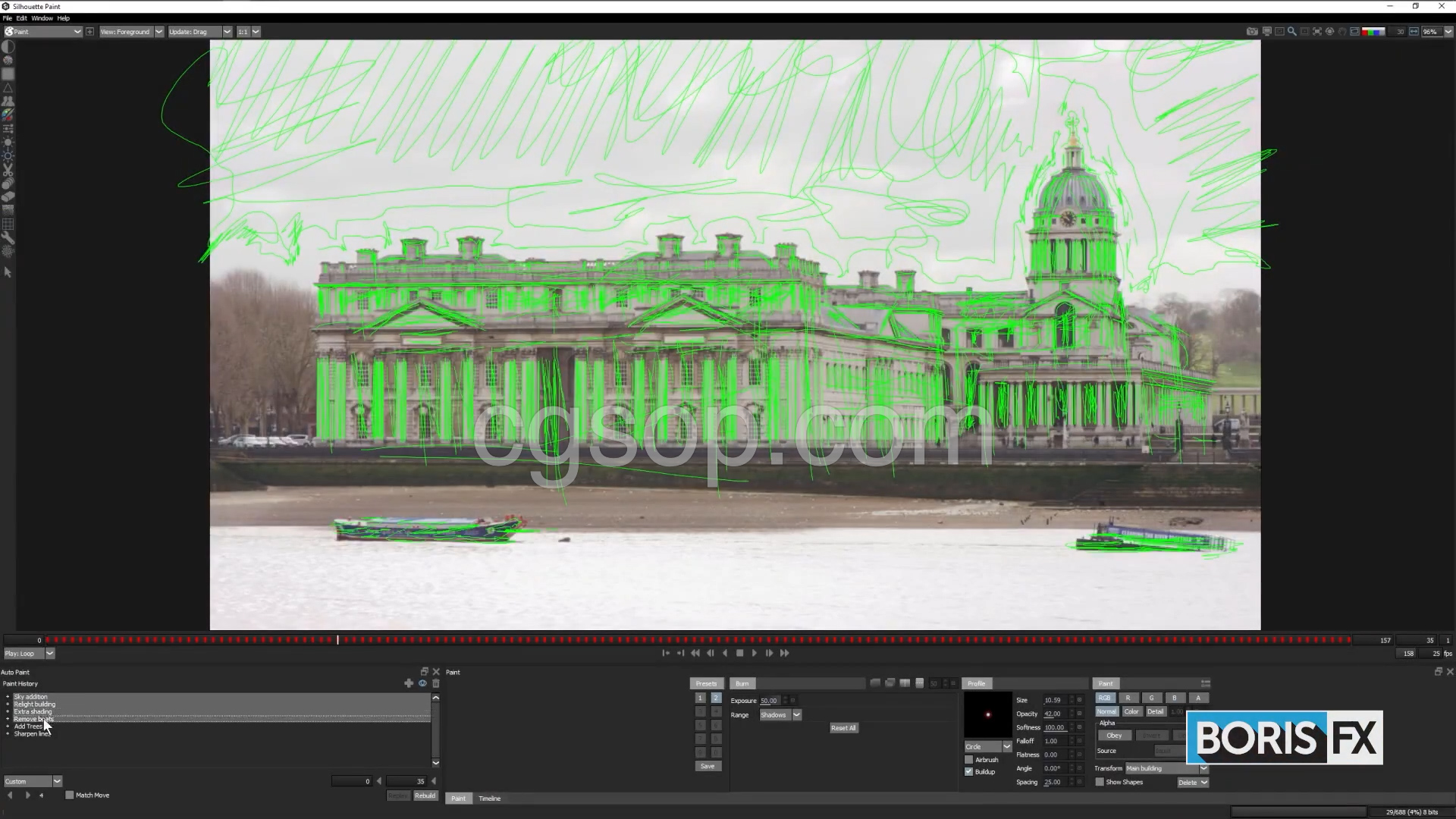Image resolution: width=1456 pixels, height=819 pixels.
Task: Enable the Show Shapes checkbox
Action: click(1100, 782)
